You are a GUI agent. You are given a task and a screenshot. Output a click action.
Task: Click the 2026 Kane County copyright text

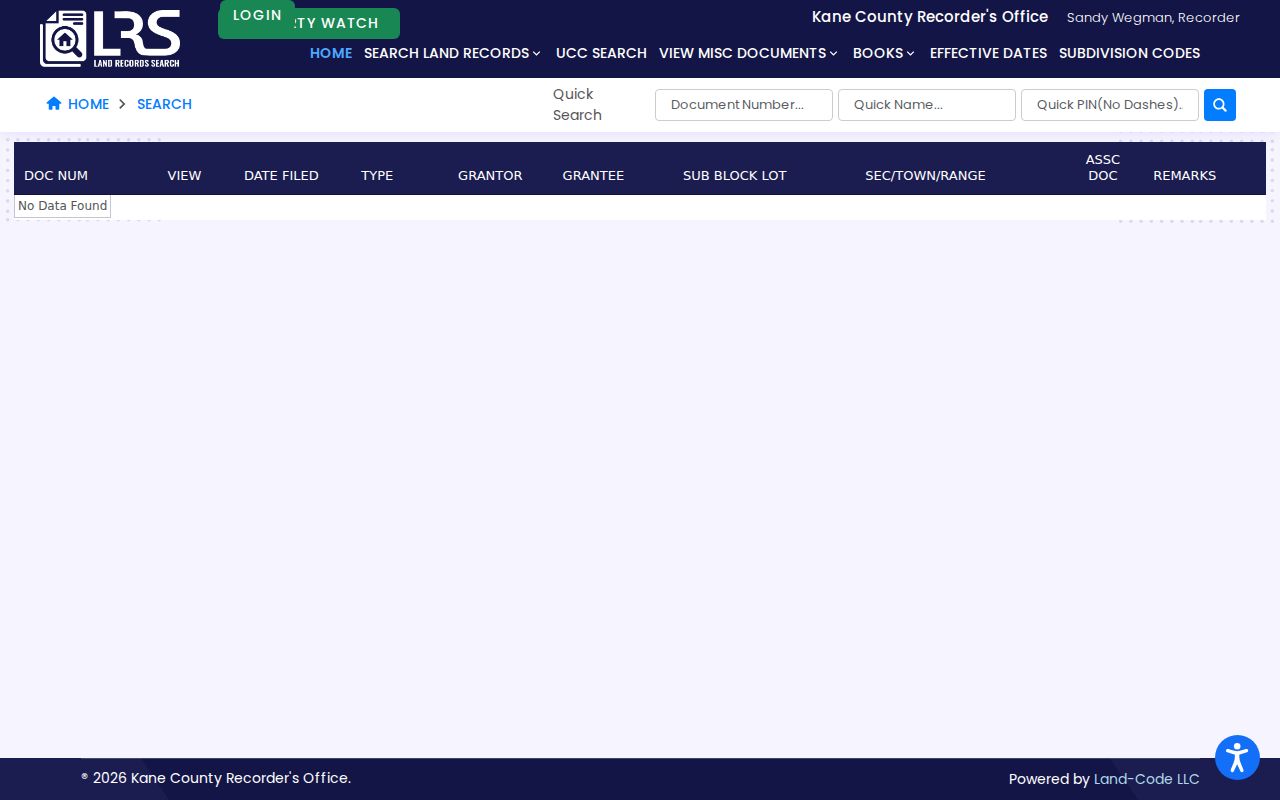click(216, 778)
